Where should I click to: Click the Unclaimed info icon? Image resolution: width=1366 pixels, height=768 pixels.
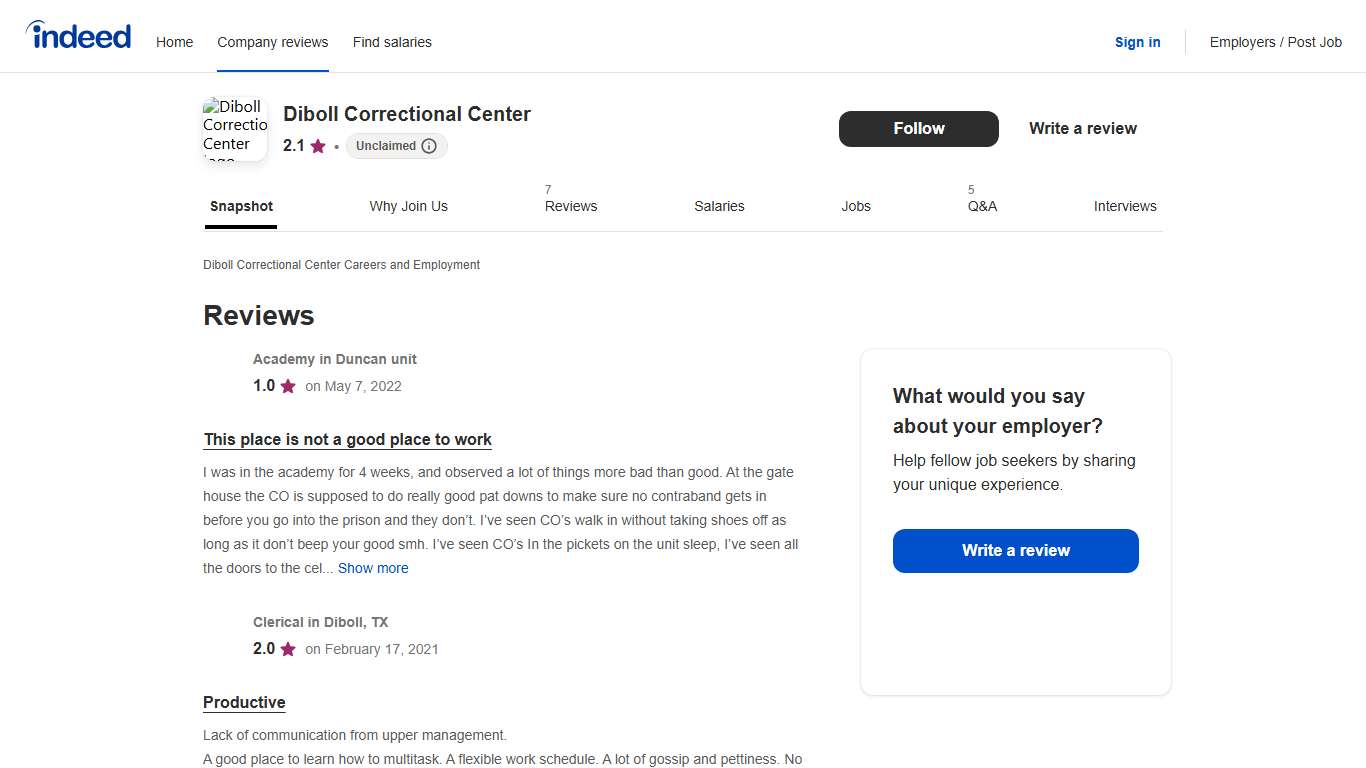[429, 146]
